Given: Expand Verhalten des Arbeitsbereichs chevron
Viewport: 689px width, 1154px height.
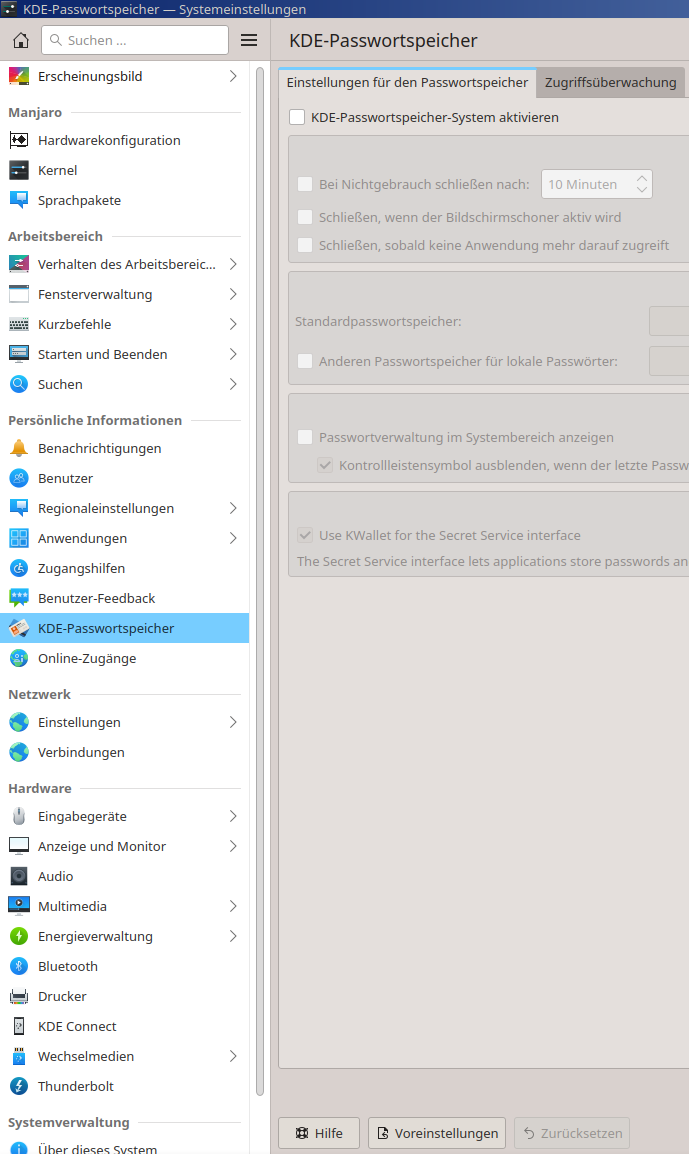Looking at the screenshot, I should 233,264.
